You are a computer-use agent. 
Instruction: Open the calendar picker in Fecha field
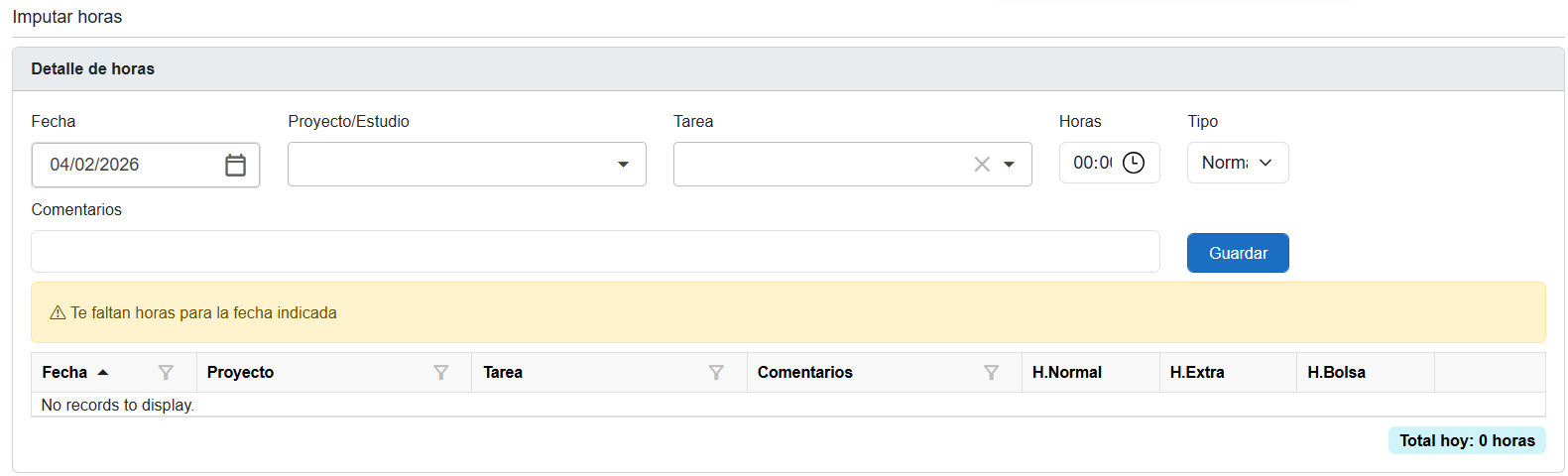tap(235, 165)
